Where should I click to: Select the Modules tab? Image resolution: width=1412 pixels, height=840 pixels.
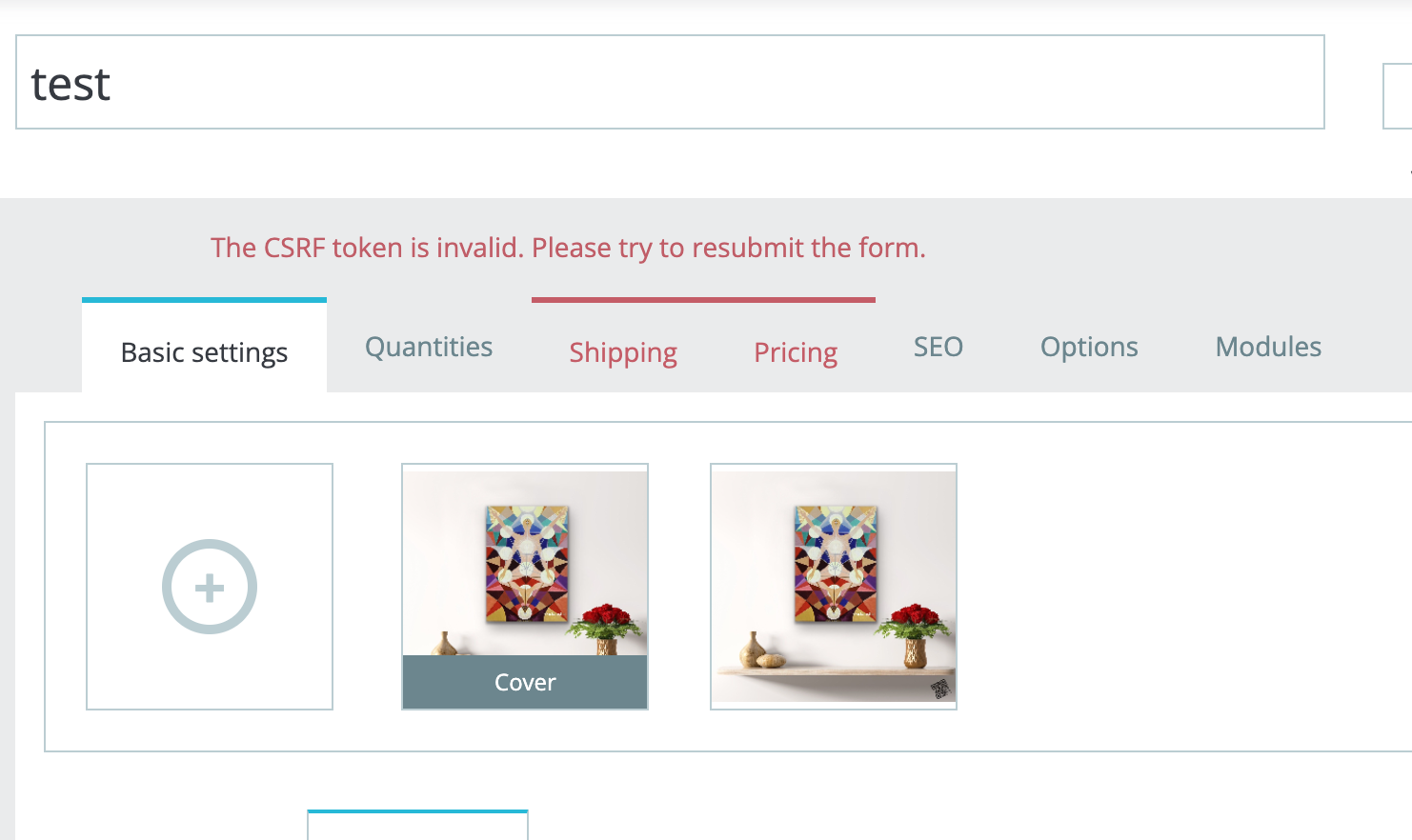pyautogui.click(x=1268, y=347)
